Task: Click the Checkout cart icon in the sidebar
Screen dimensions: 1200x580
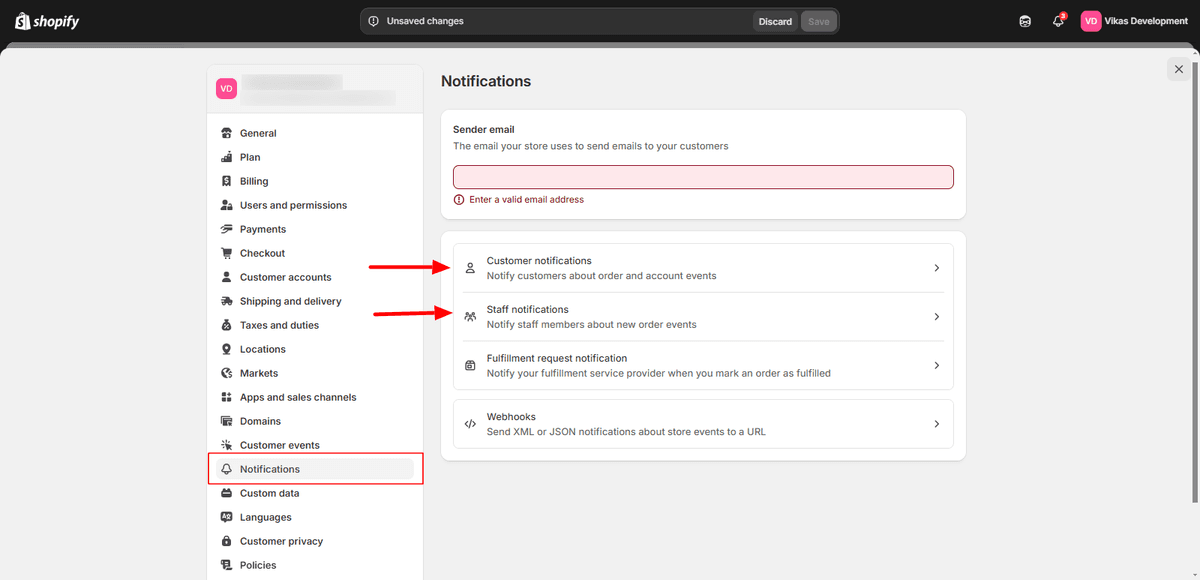Action: 227,253
